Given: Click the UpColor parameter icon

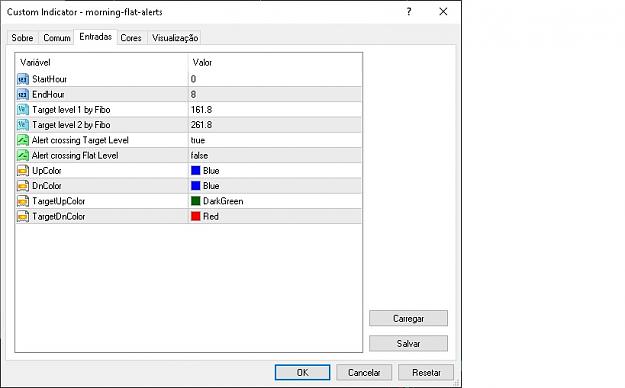Looking at the screenshot, I should point(23,171).
